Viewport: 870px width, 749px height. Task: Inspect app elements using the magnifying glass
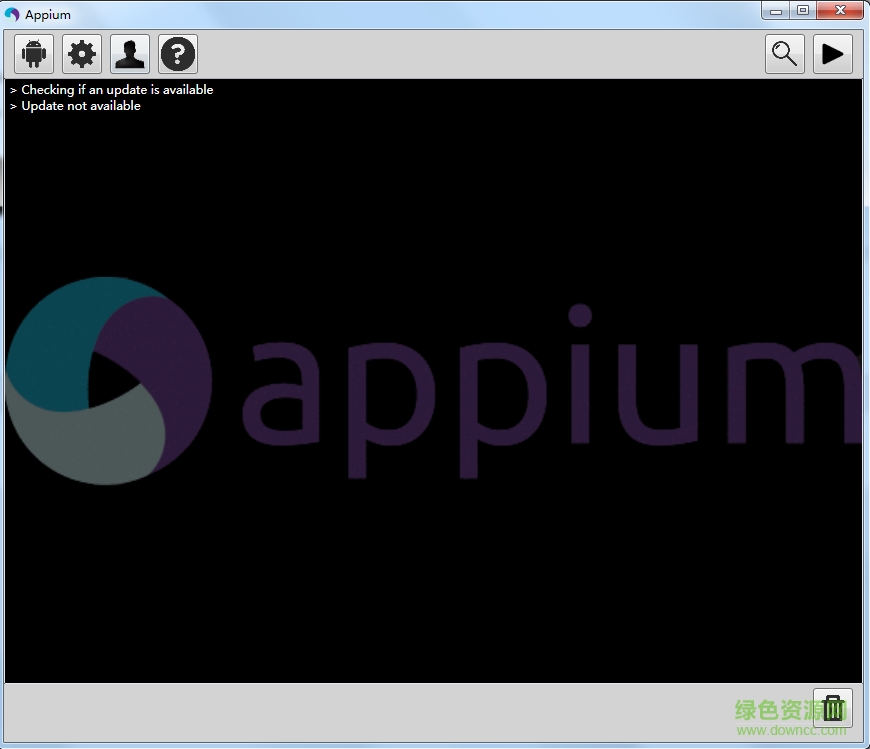[x=784, y=54]
